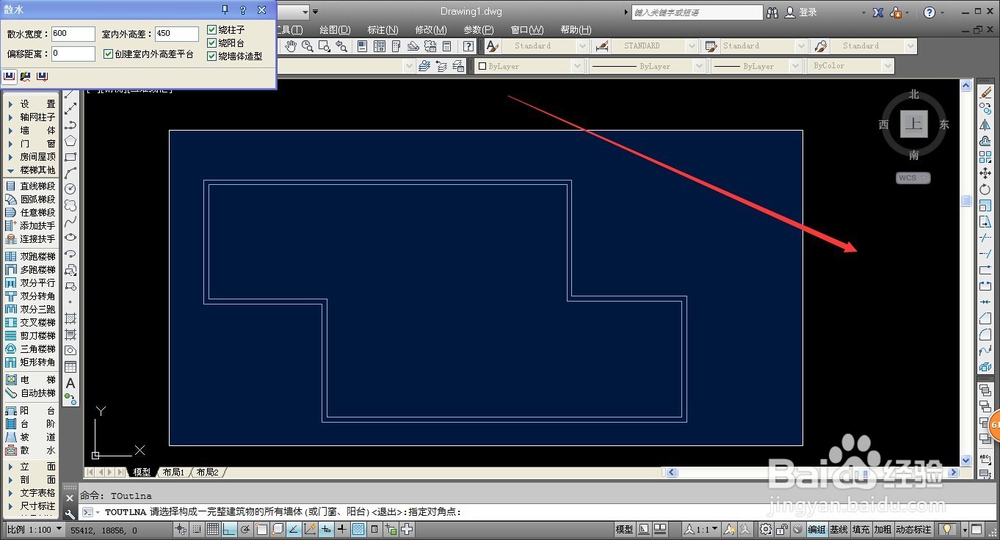The image size is (1000, 540).
Task: Open the 标注(N) menu
Action: [383, 29]
